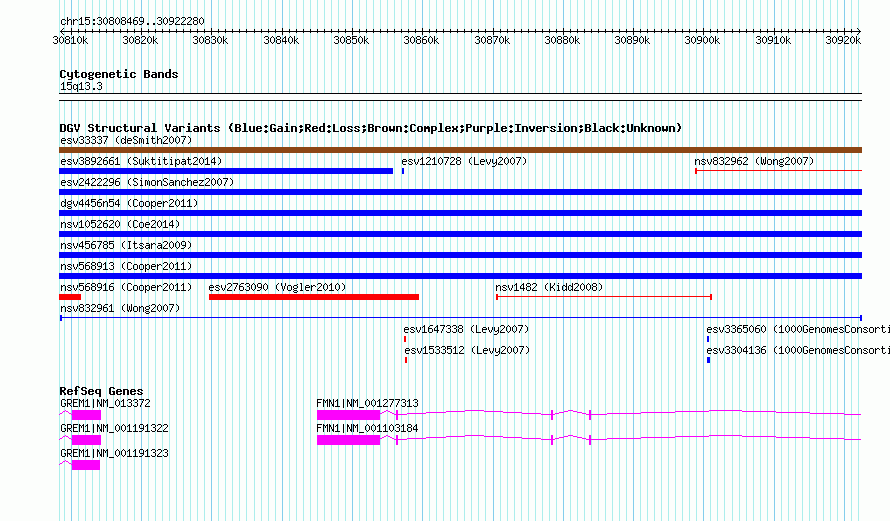Click the esv3365060 1000Genomes variant label
The height and width of the screenshot is (521, 890).
tap(797, 329)
